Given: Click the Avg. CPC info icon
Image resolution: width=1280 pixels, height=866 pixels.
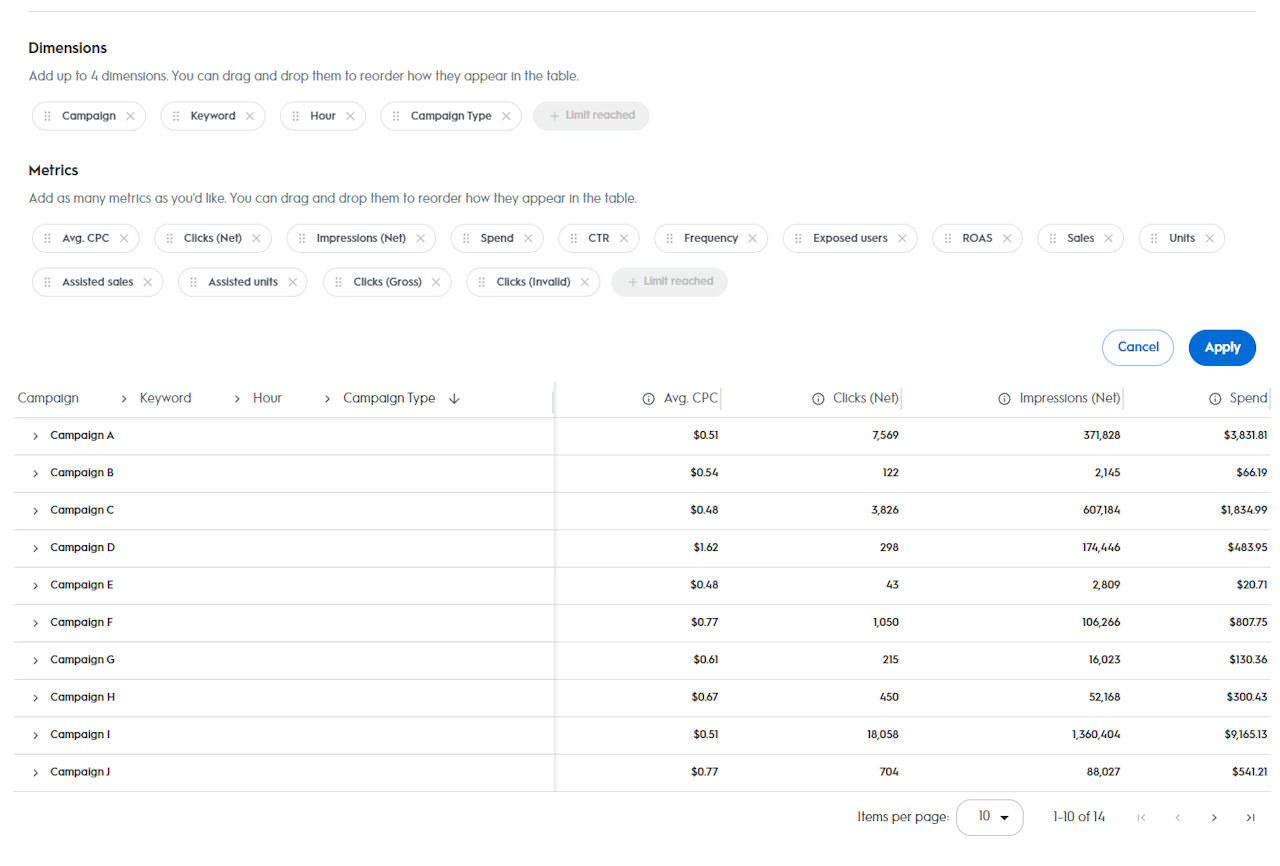Looking at the screenshot, I should (x=648, y=399).
